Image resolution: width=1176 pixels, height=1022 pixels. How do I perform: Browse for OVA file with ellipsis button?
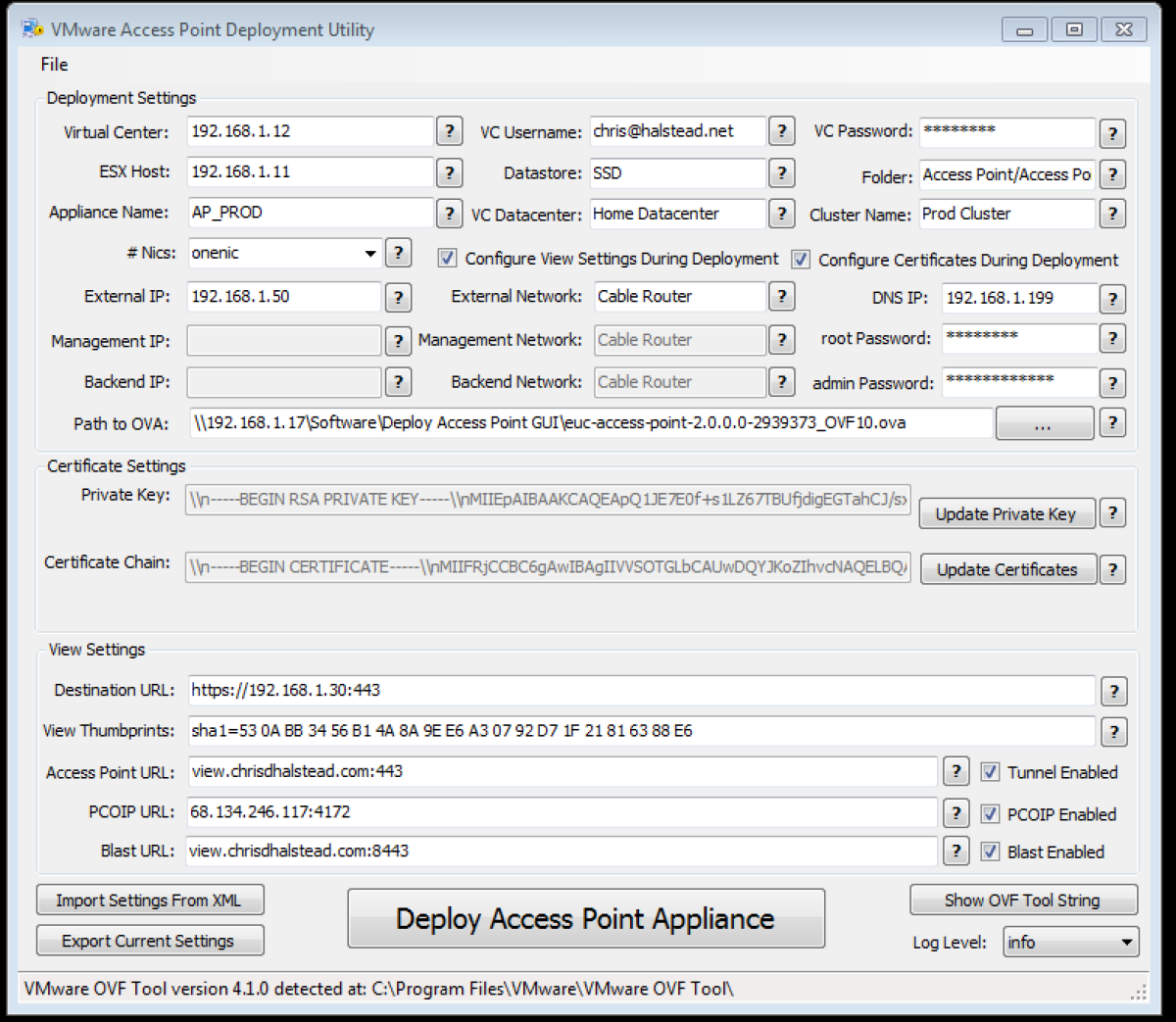1044,424
